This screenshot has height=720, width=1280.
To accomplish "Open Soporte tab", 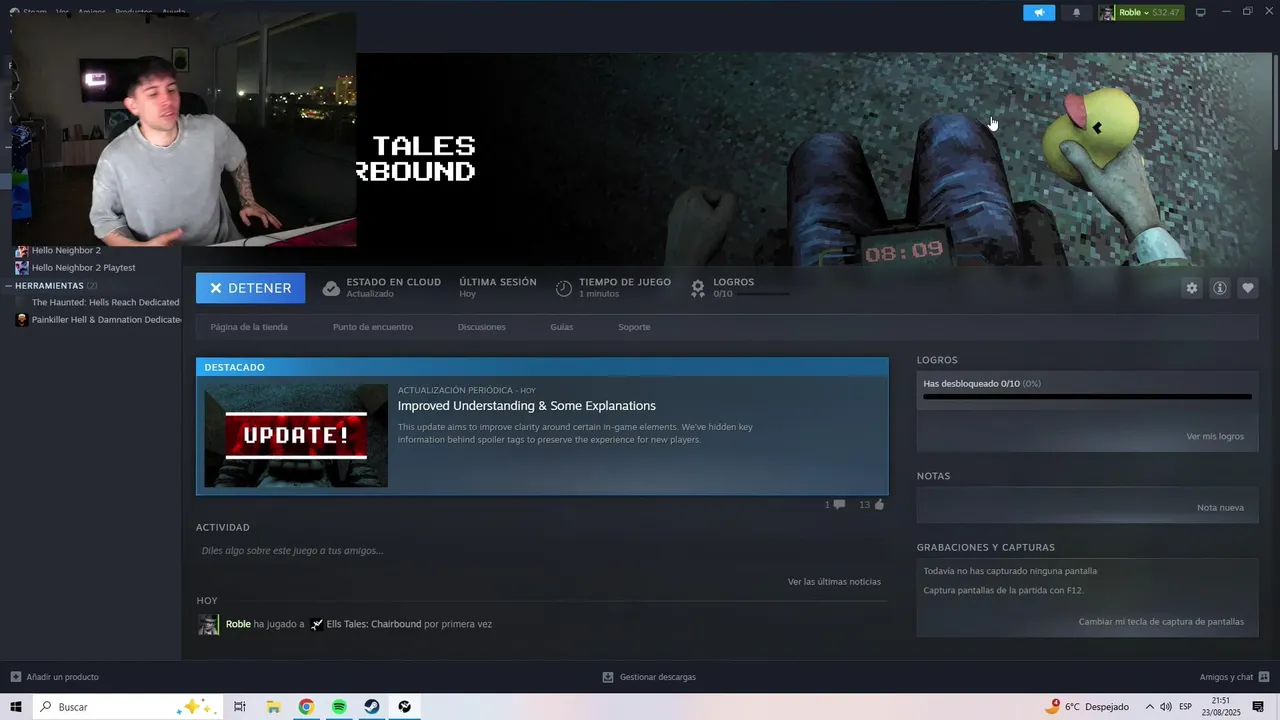I will 634,327.
